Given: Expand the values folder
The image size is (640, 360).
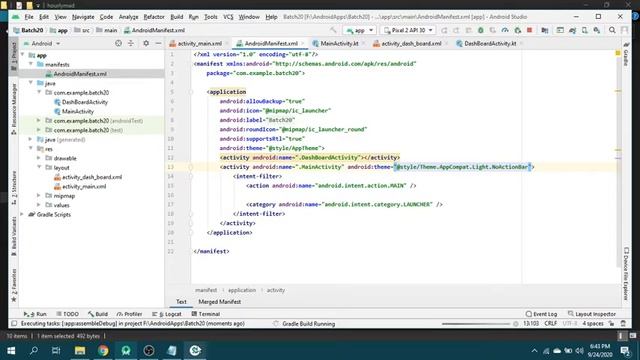Looking at the screenshot, I should point(39,205).
